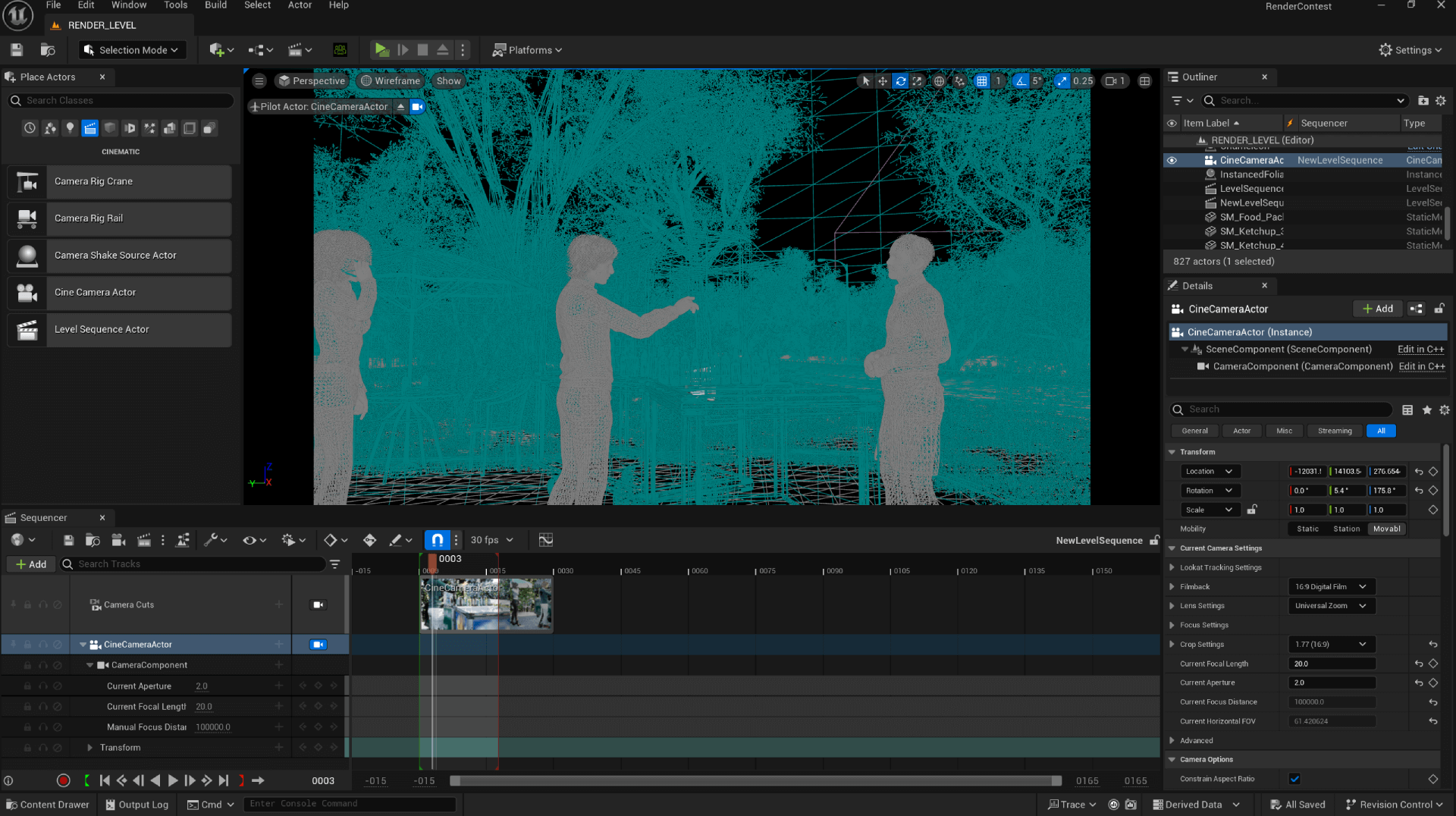Screen dimensions: 1456x816
Task: Select the Actor filter tab in Details
Action: pos(1241,431)
